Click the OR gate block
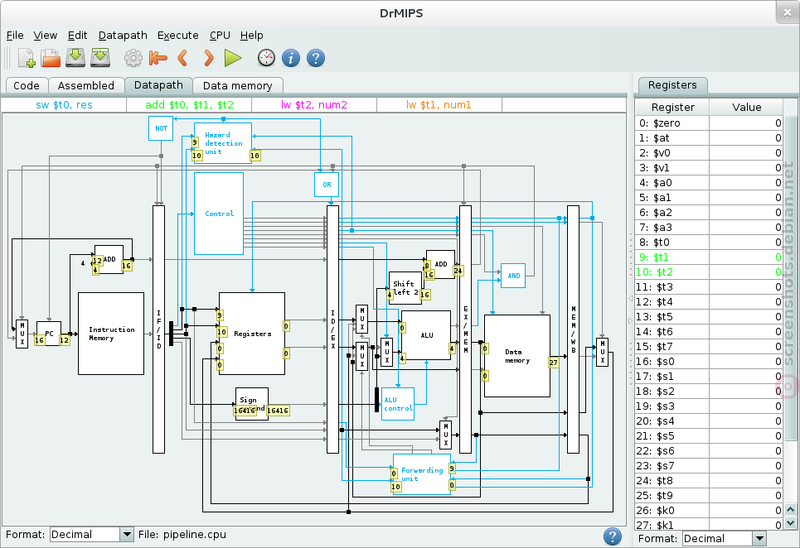The width and height of the screenshot is (800, 548). tap(327, 184)
